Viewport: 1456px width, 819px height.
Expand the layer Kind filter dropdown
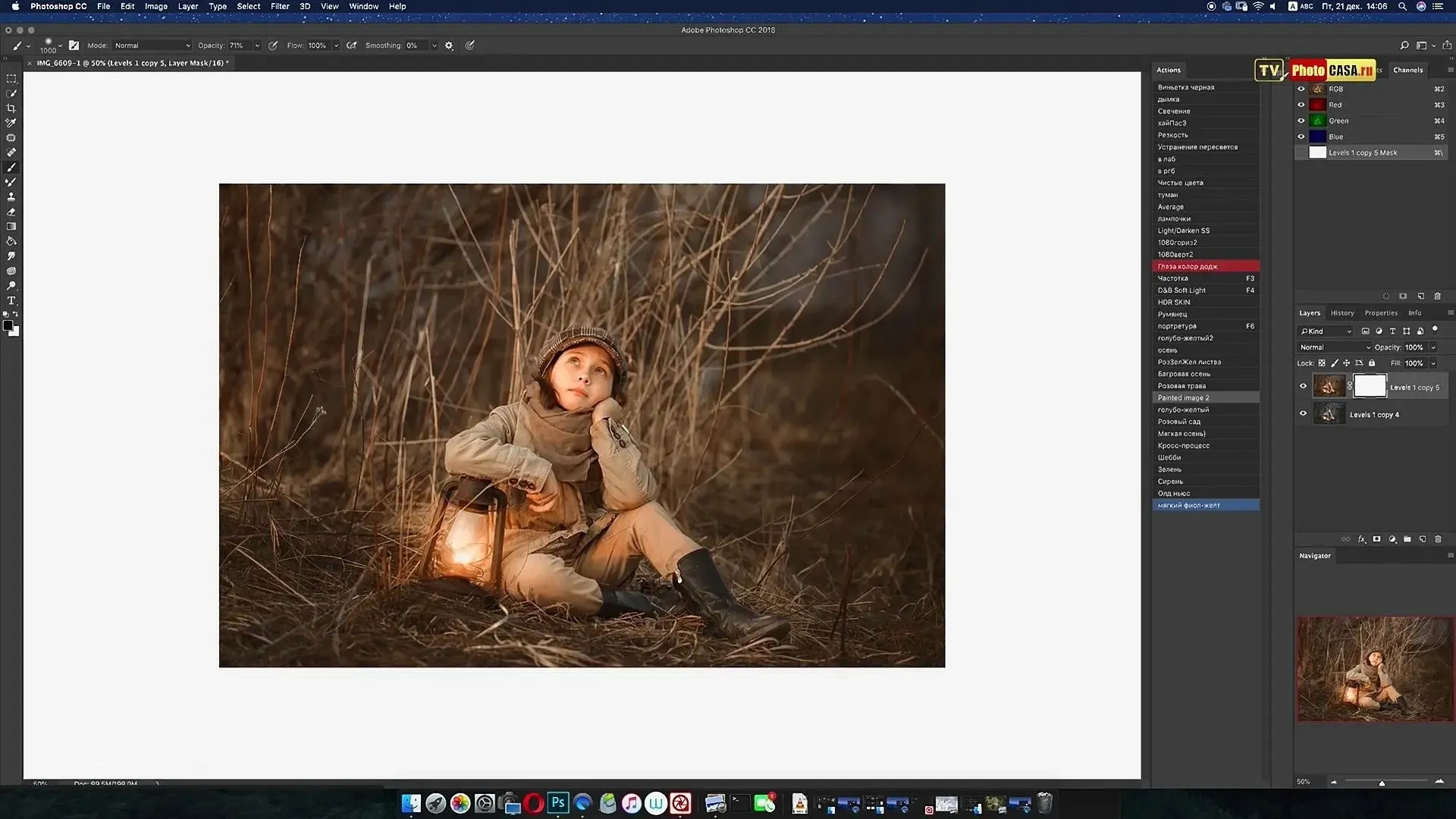tap(1326, 331)
